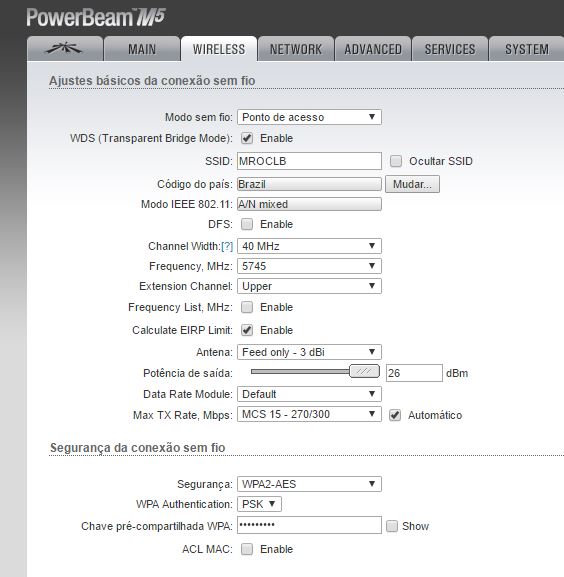
Task: Open the Ubiquiti logo tab
Action: [x=65, y=49]
